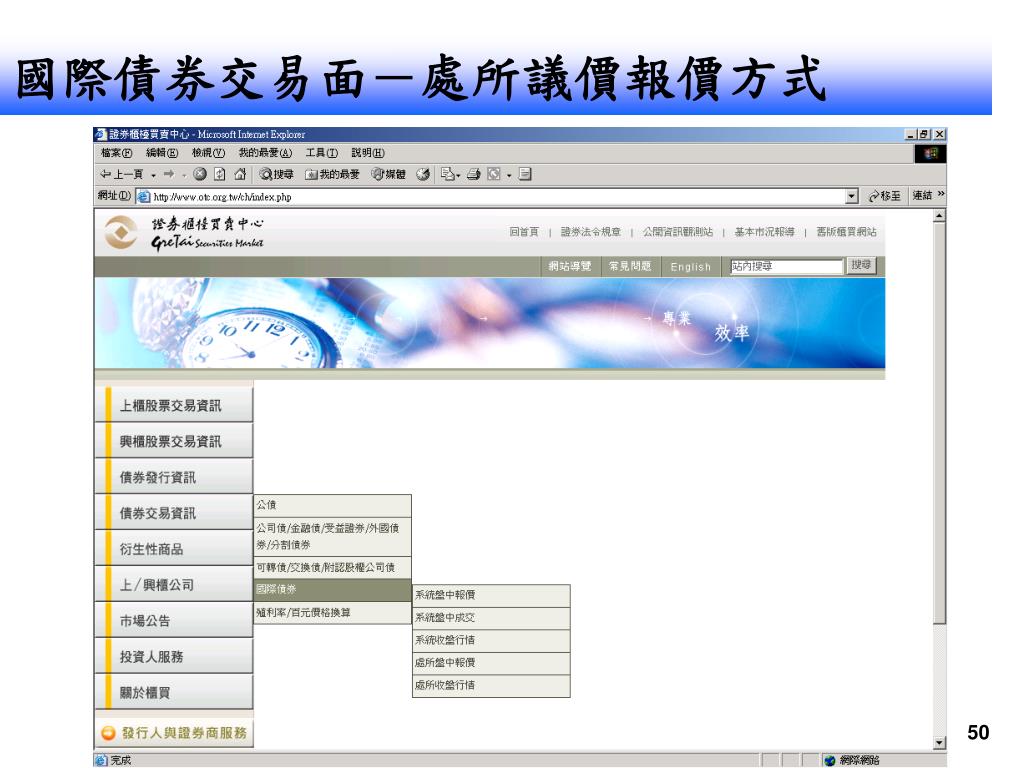This screenshot has height=768, width=1024.
Task: Choose 可轉債/交換債/附認股權公司債 submenu item
Action: [332, 568]
